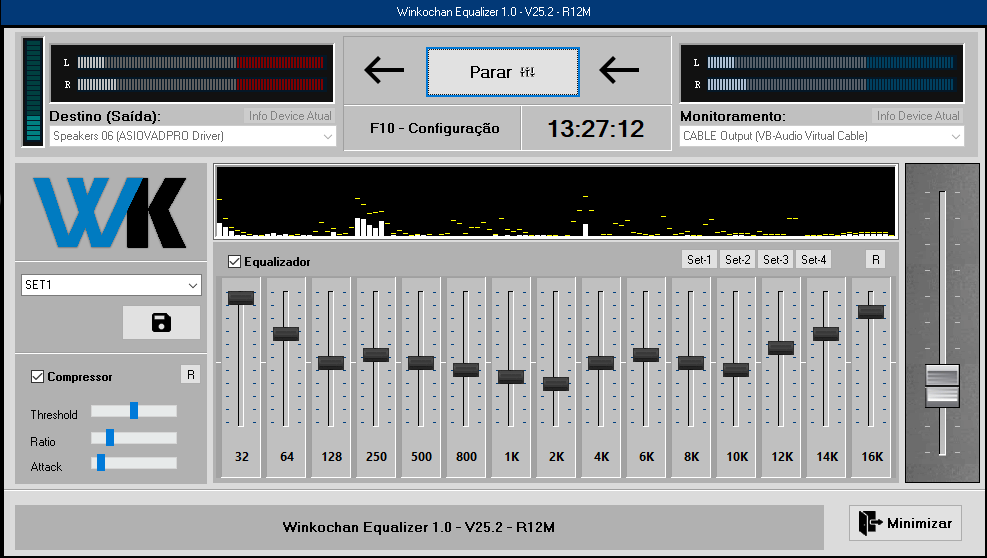Open F10 - Configuração settings
Screen dimensions: 987x558
pos(434,129)
